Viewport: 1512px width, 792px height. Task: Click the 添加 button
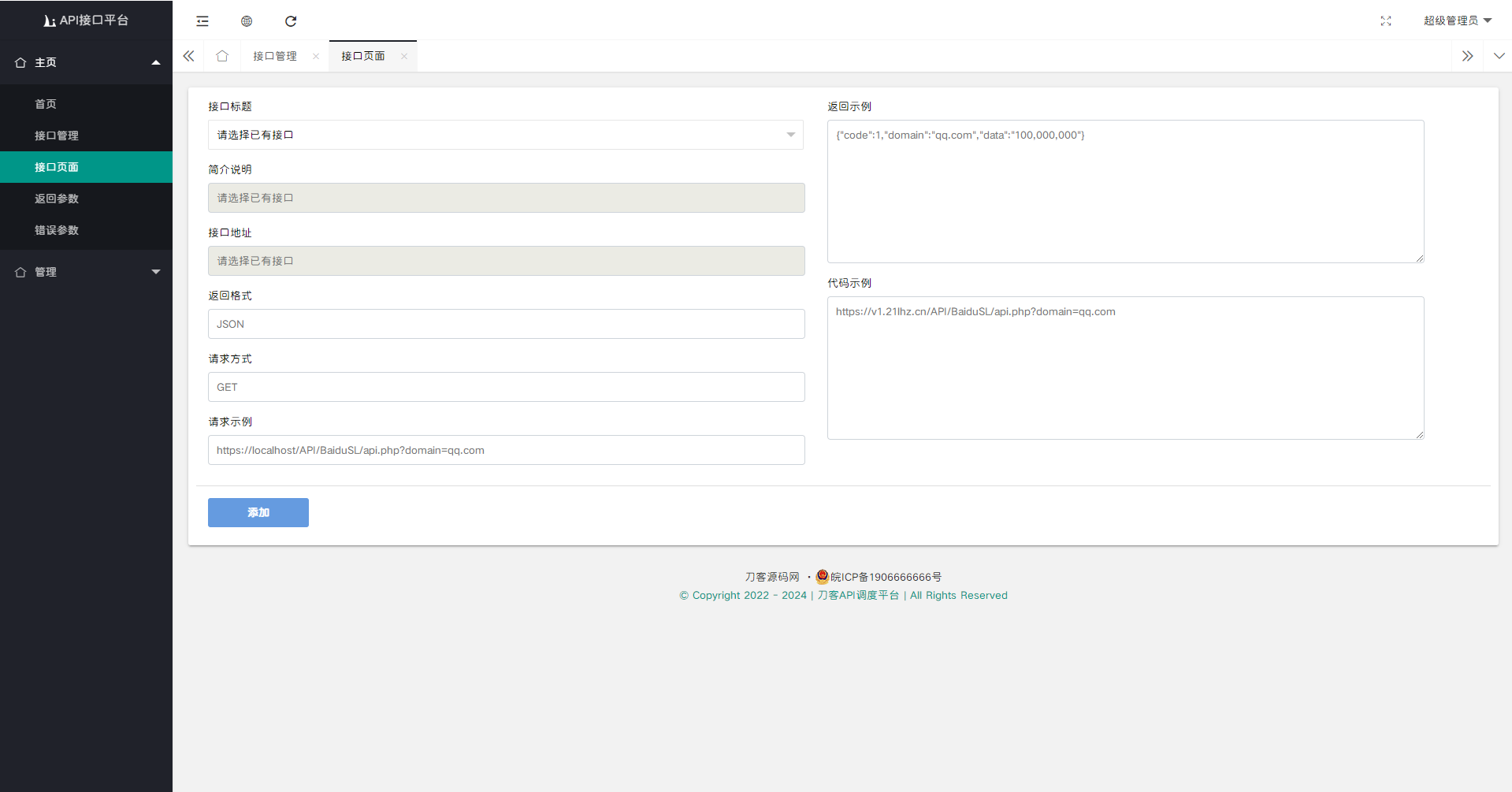point(258,512)
